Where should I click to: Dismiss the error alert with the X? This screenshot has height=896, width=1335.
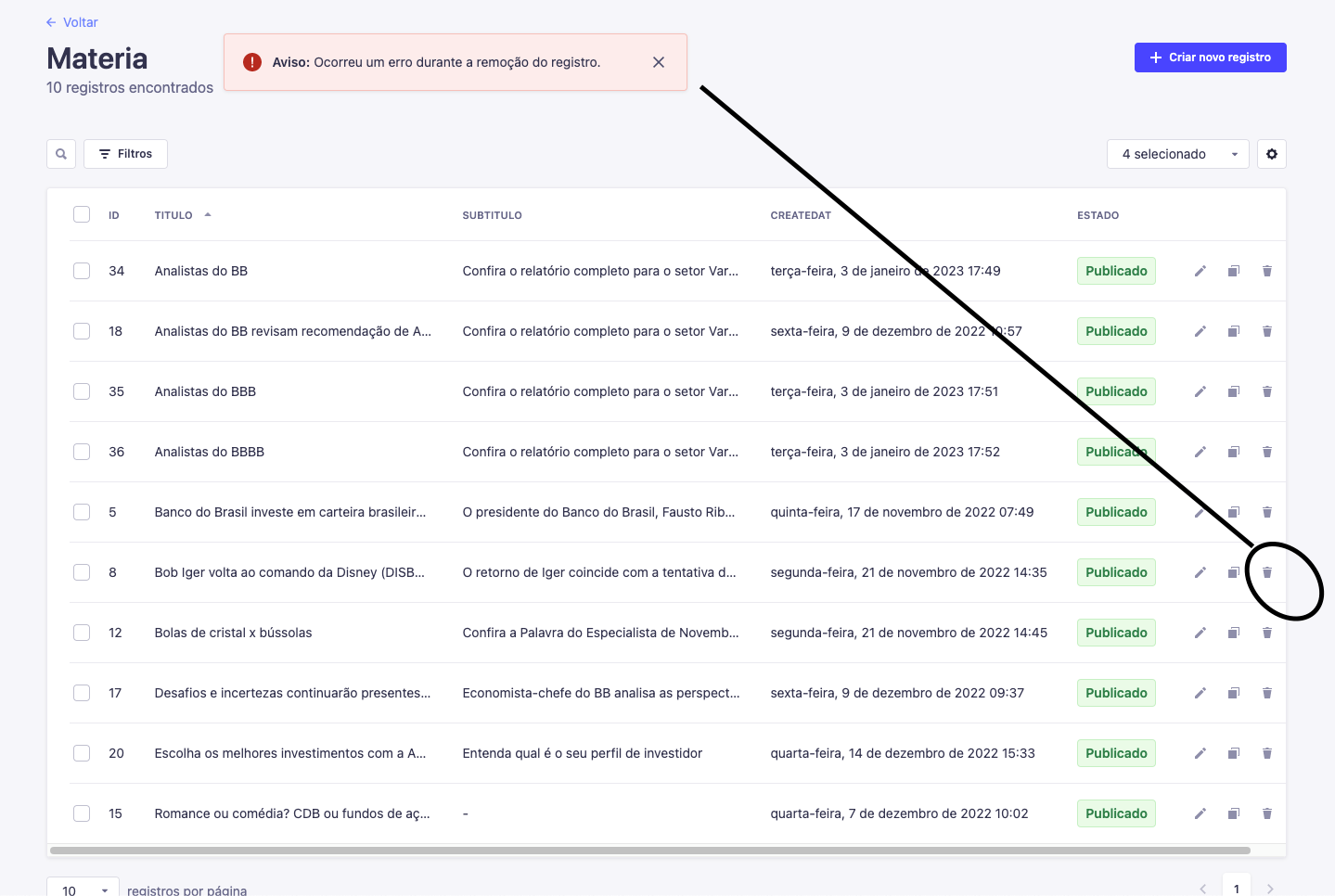(659, 62)
